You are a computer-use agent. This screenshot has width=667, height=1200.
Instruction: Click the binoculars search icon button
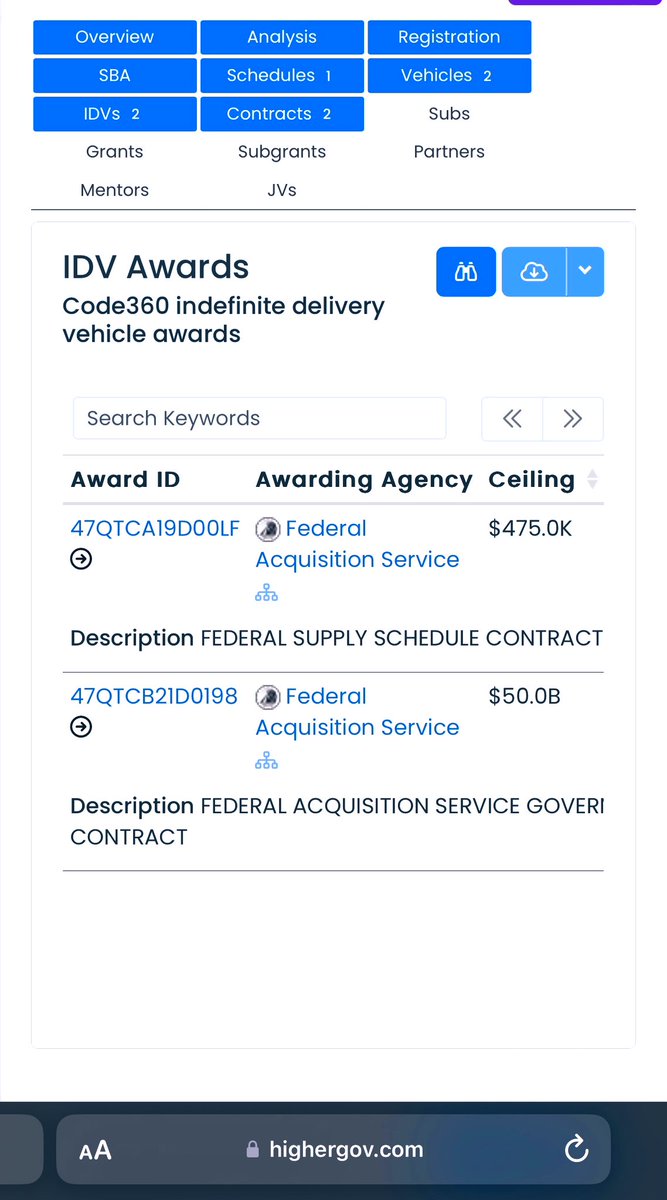point(466,272)
